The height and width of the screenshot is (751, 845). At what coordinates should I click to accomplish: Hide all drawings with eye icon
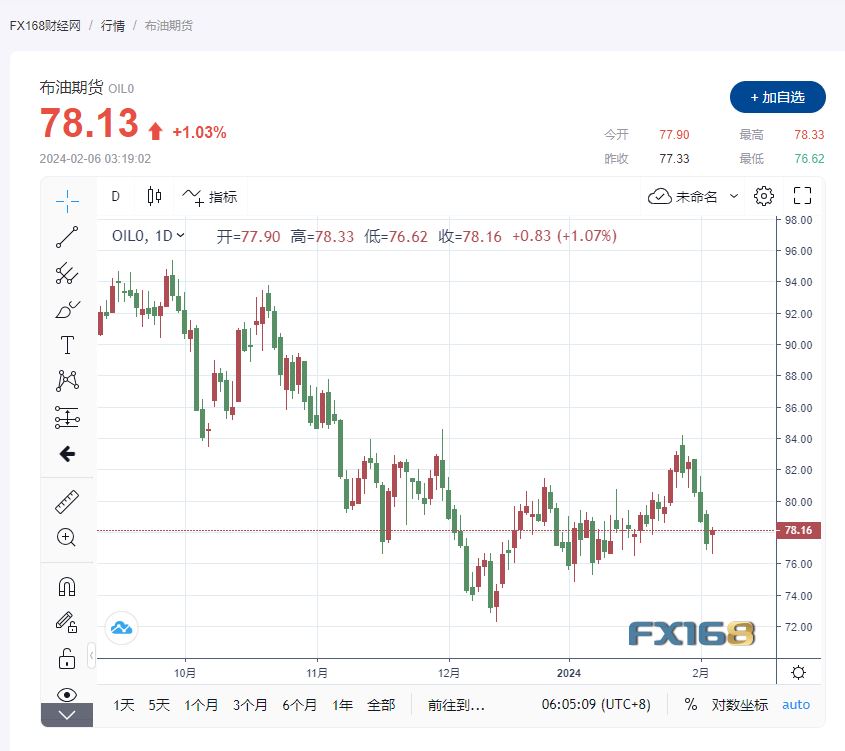coord(67,694)
